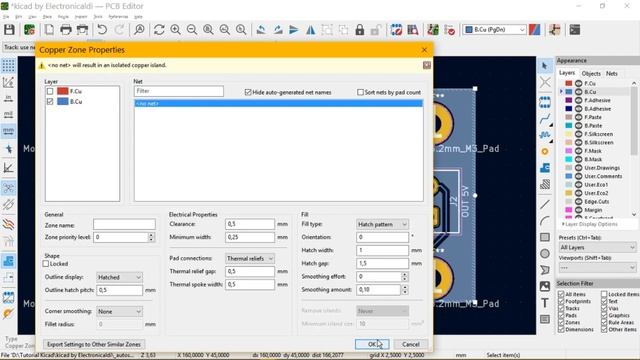
Task: Select the Draw Circle tool
Action: [545, 253]
